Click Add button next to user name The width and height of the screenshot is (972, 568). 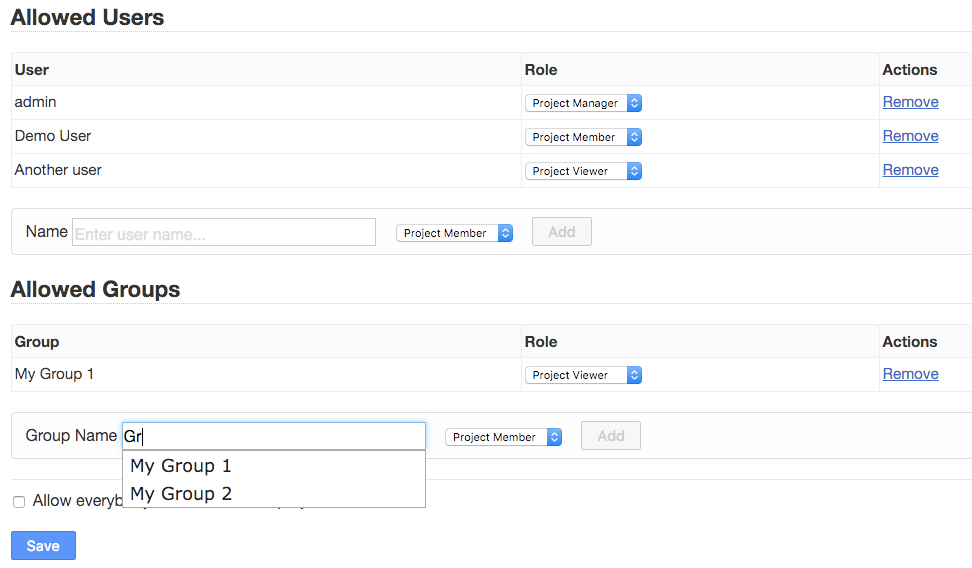[562, 232]
